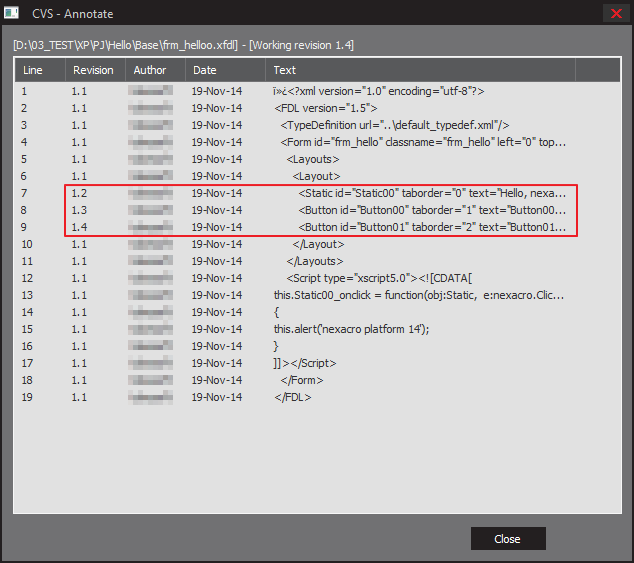
Task: Select line 4 Form frm_hello row
Action: coord(424,142)
